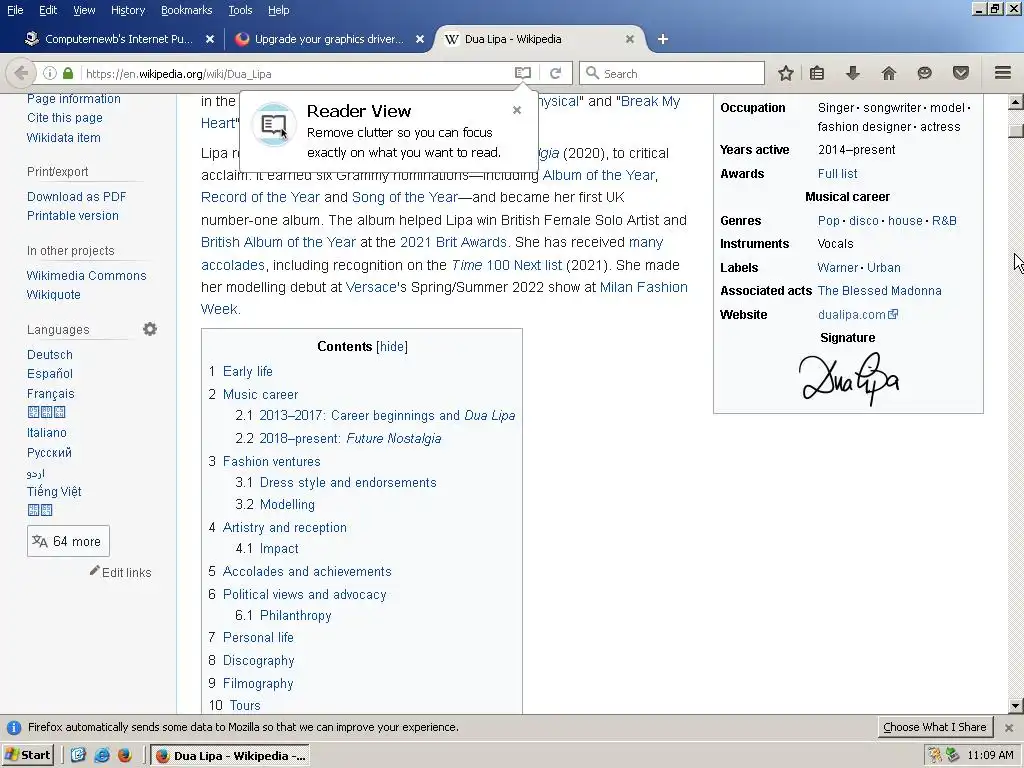Go to Firefox home page icon
Viewport: 1024px width, 768px height.
tap(889, 73)
